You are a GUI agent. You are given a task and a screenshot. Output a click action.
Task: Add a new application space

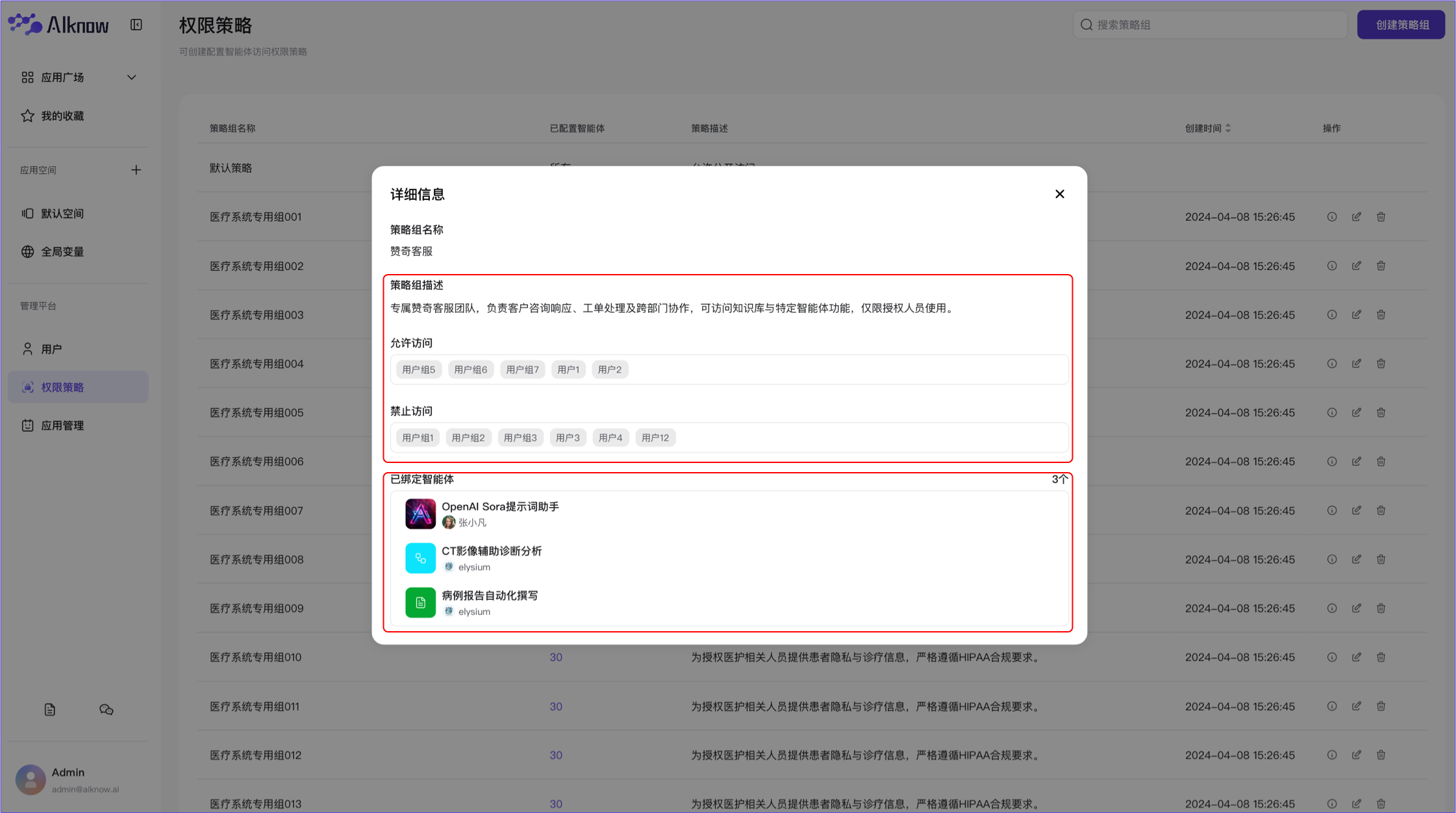coord(136,170)
